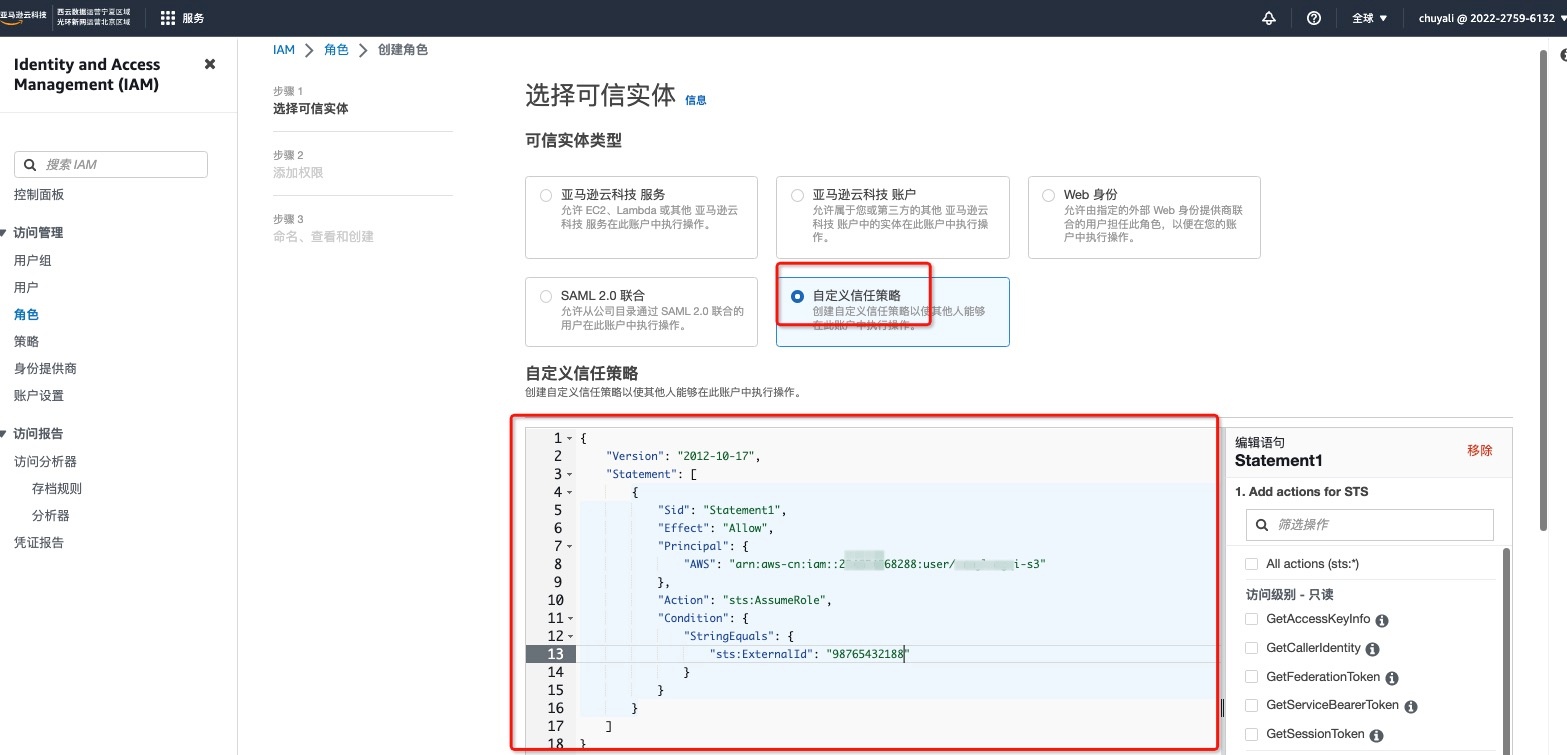Click the IAM breadcrumb link
This screenshot has height=755, width=1567.
tap(284, 50)
